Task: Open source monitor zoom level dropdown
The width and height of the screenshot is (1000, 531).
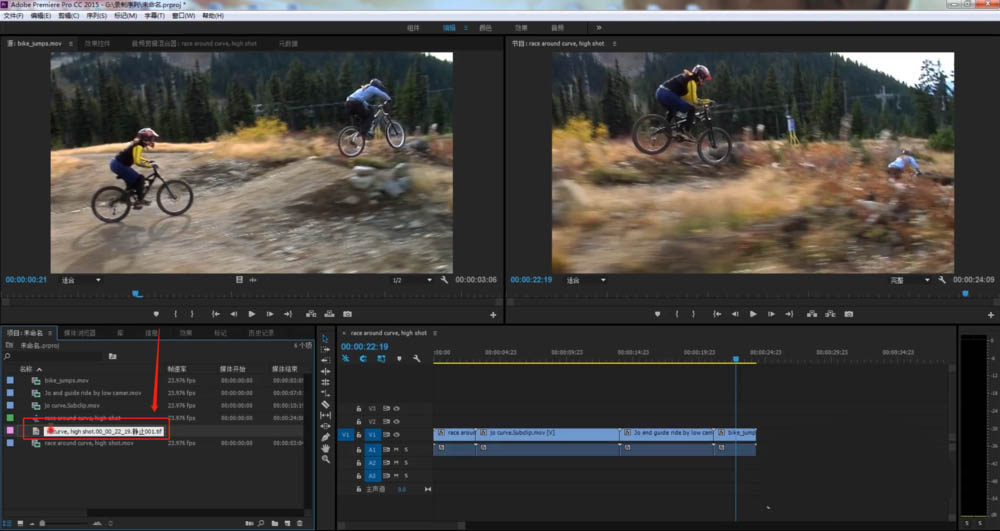Action: tap(81, 280)
